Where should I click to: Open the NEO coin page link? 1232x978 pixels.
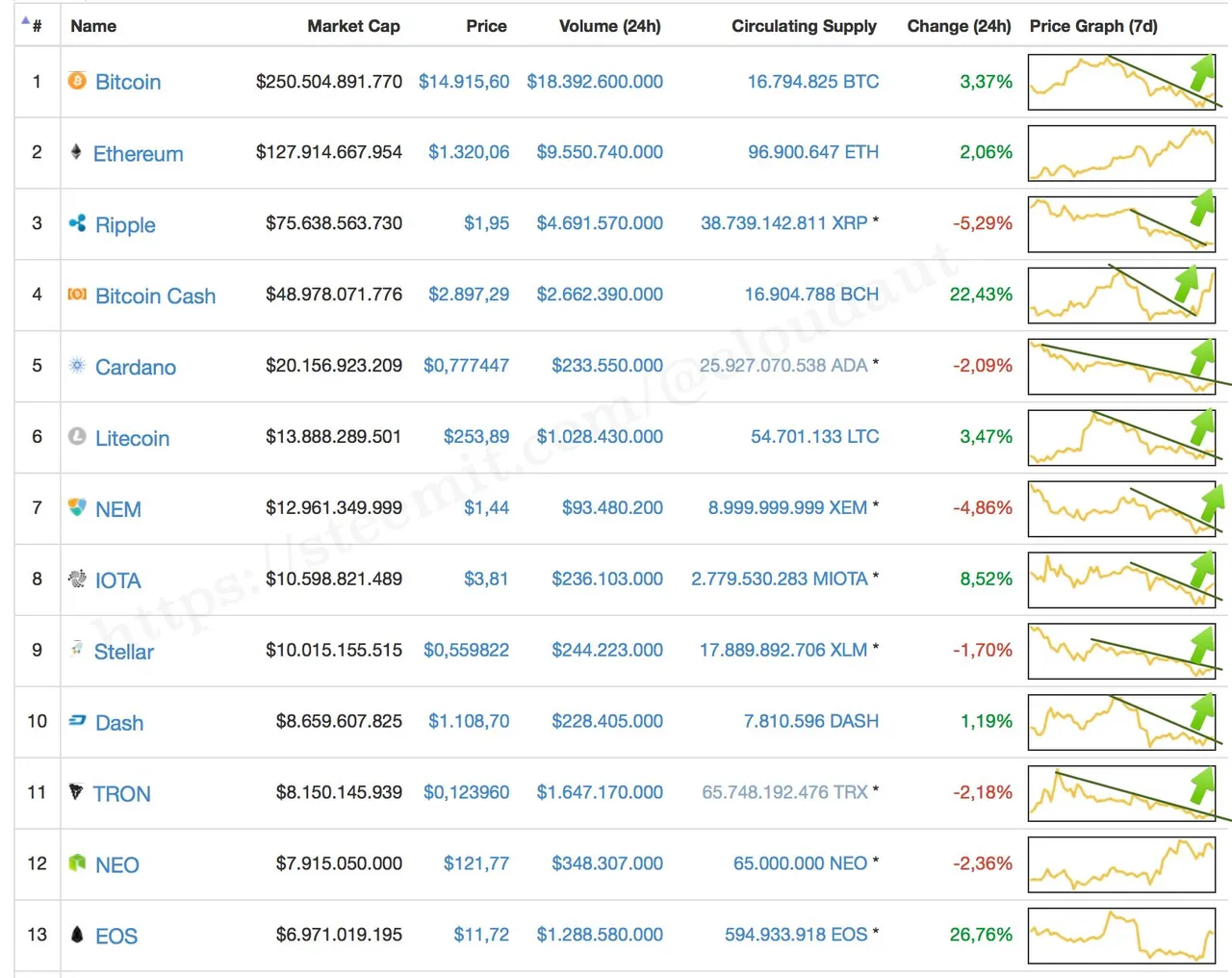point(116,865)
